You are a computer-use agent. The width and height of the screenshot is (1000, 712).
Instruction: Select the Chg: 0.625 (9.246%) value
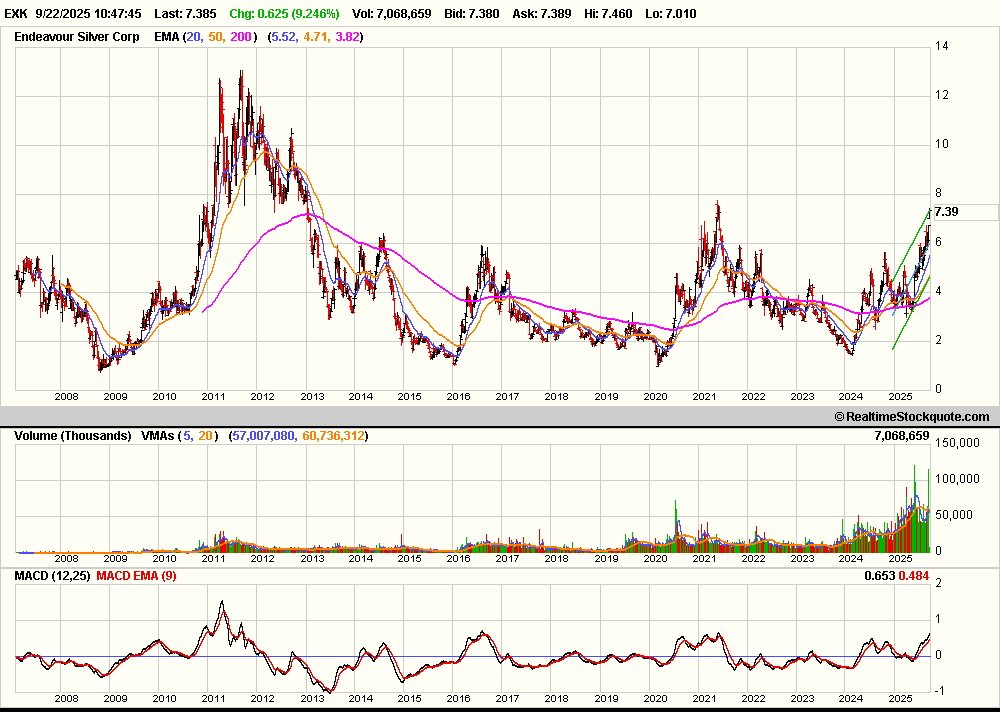tap(284, 13)
